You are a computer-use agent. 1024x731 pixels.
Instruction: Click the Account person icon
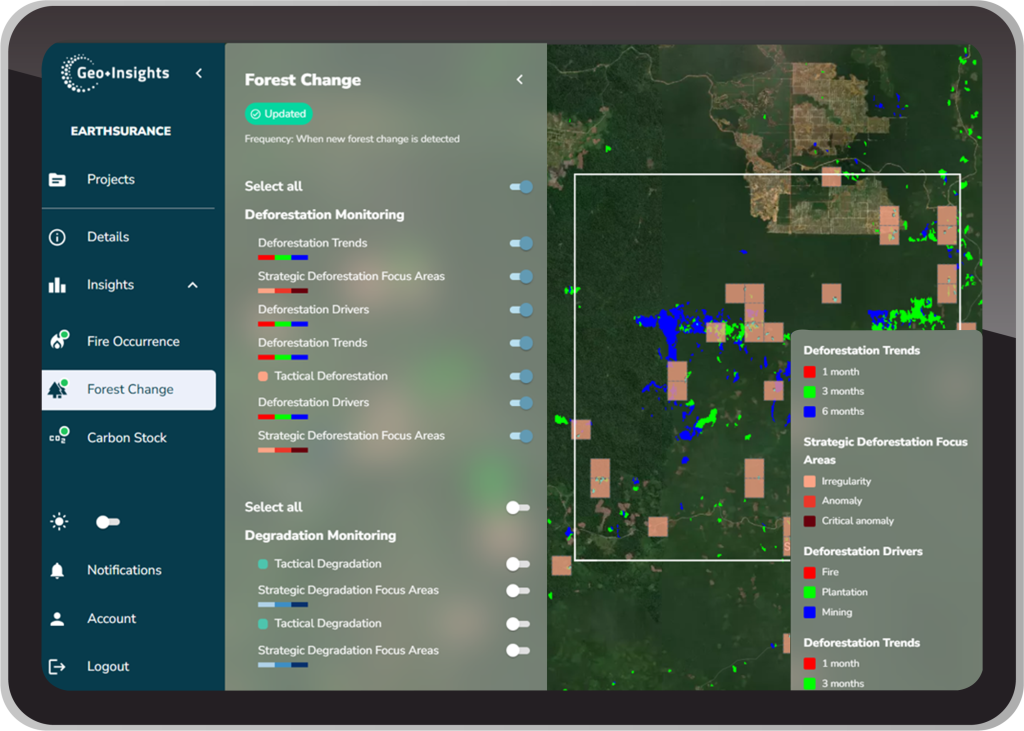pos(57,619)
